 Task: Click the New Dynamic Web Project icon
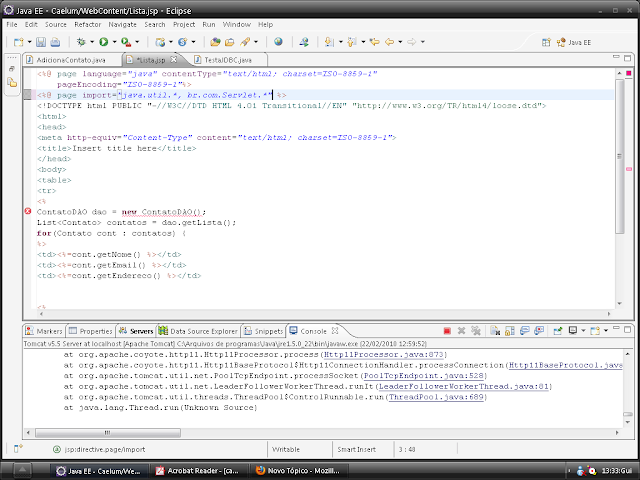click(x=160, y=42)
